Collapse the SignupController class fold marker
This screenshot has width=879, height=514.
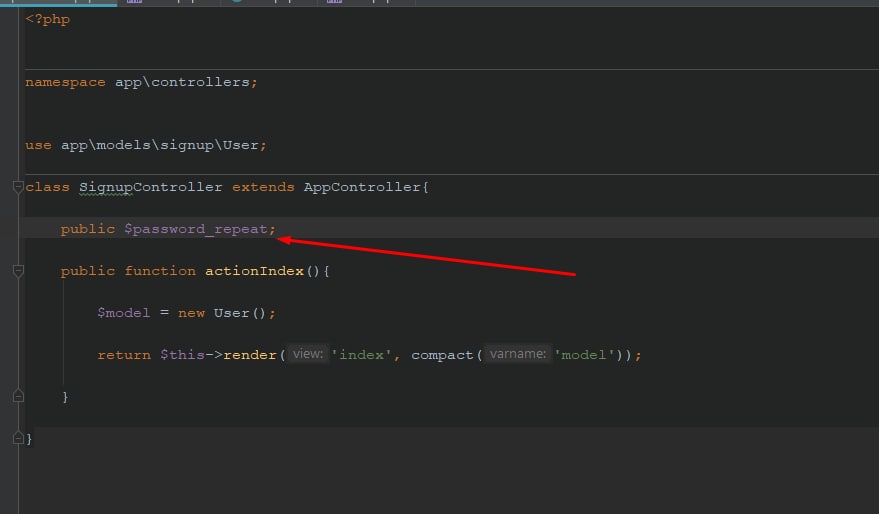[18, 187]
